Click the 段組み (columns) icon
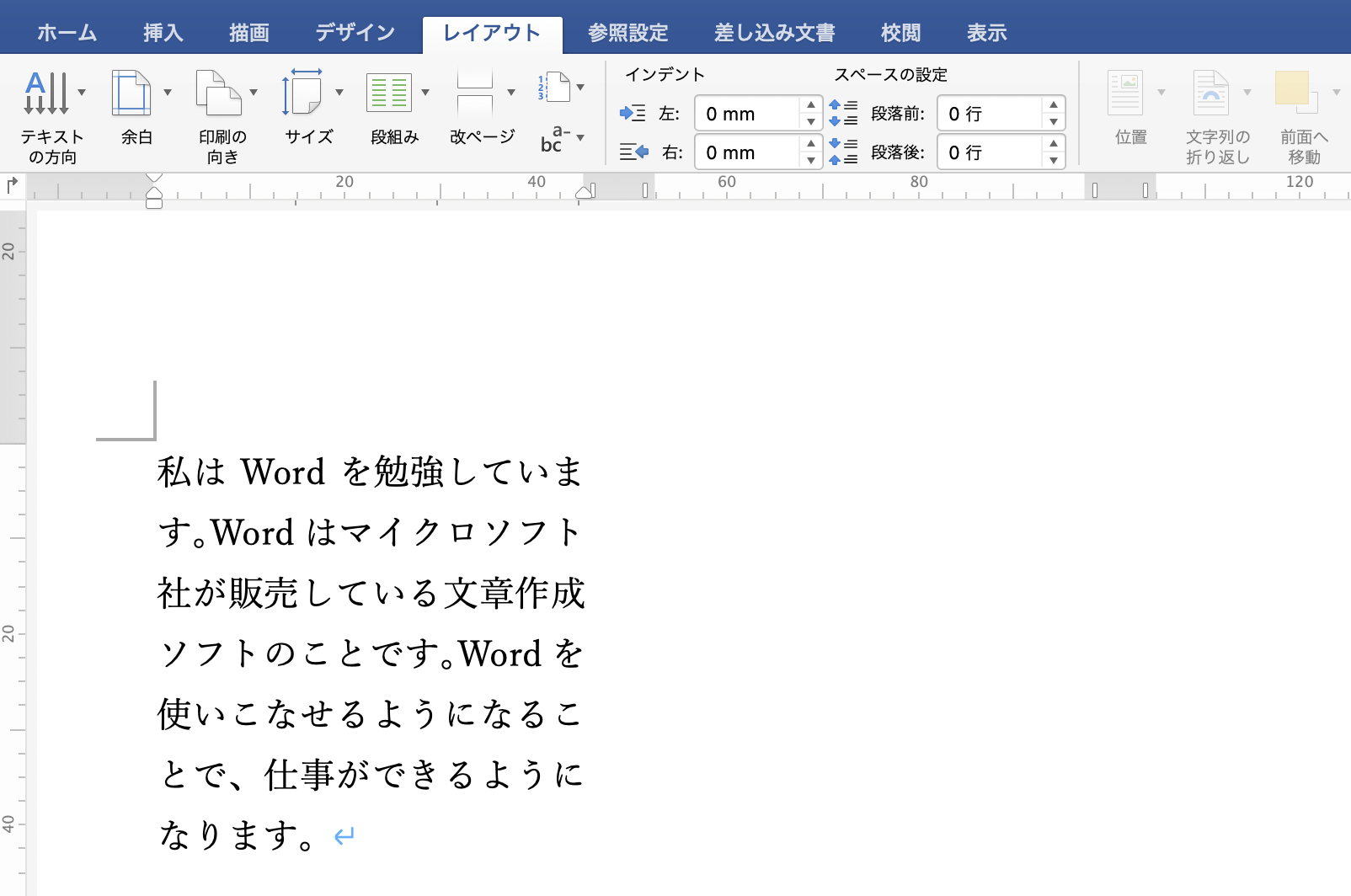1351x896 pixels. point(389,93)
